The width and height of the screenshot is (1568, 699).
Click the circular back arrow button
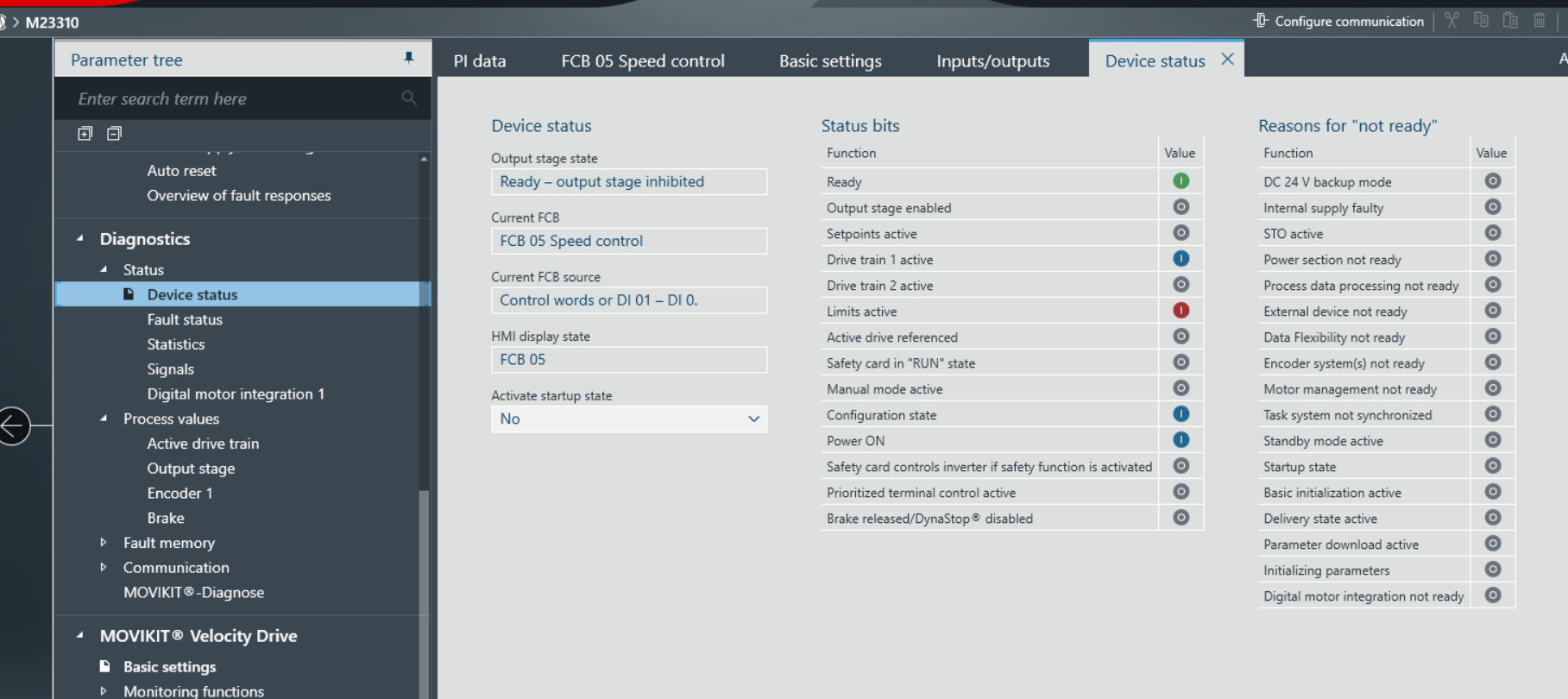click(13, 425)
